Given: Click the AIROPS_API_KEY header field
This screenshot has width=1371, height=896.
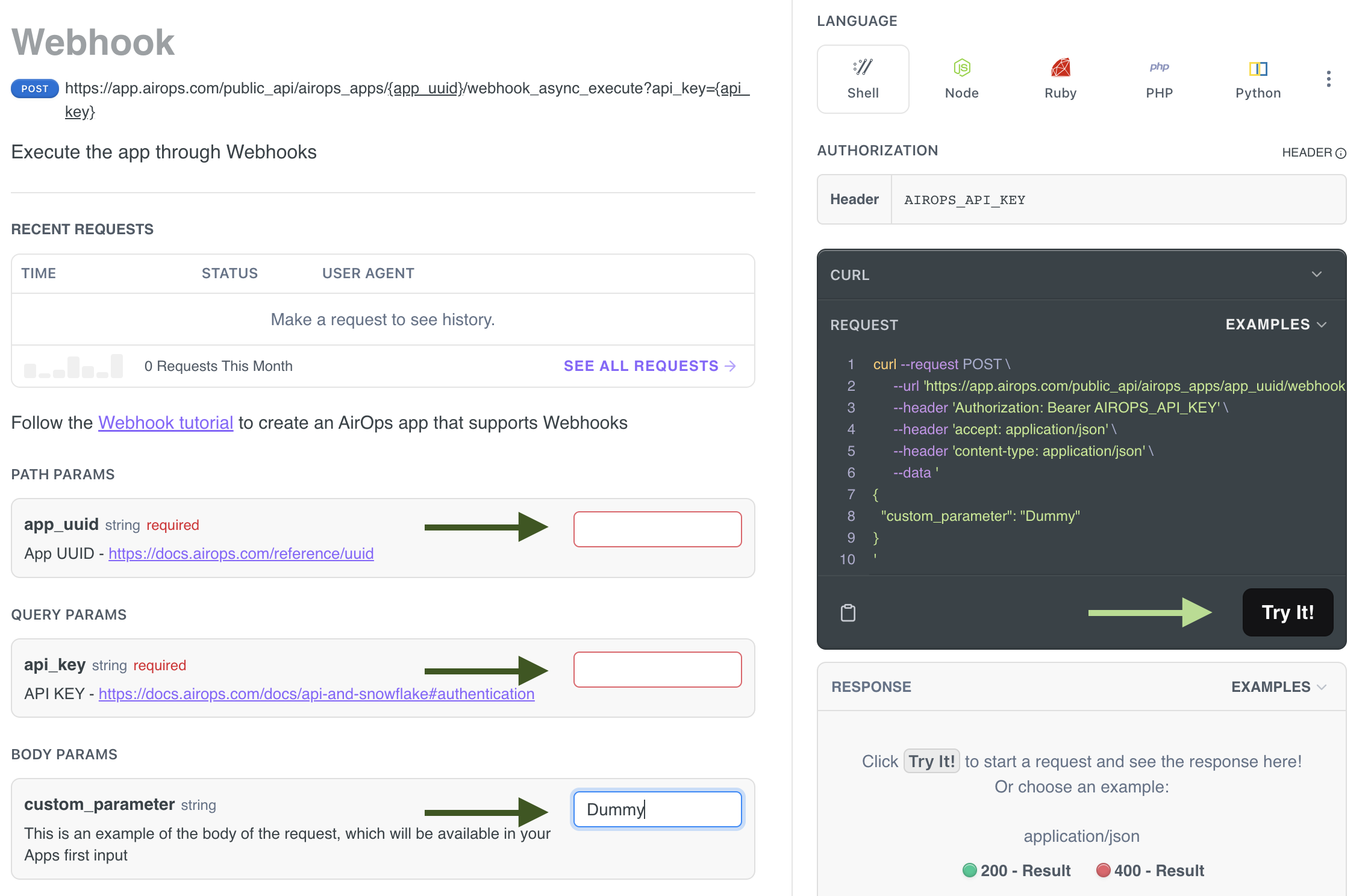Looking at the screenshot, I should tap(1117, 200).
